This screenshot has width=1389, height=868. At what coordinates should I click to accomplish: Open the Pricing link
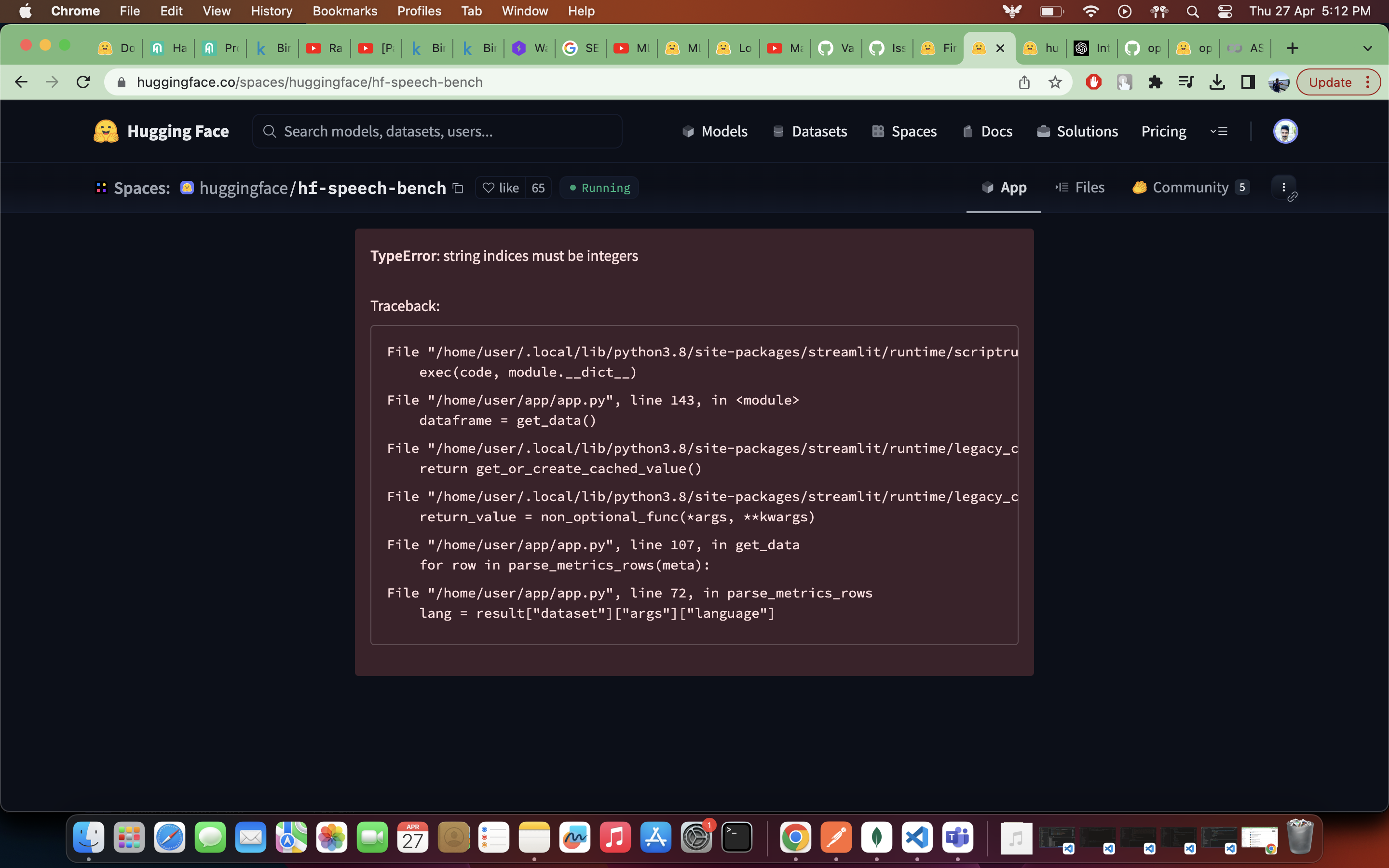(1163, 132)
